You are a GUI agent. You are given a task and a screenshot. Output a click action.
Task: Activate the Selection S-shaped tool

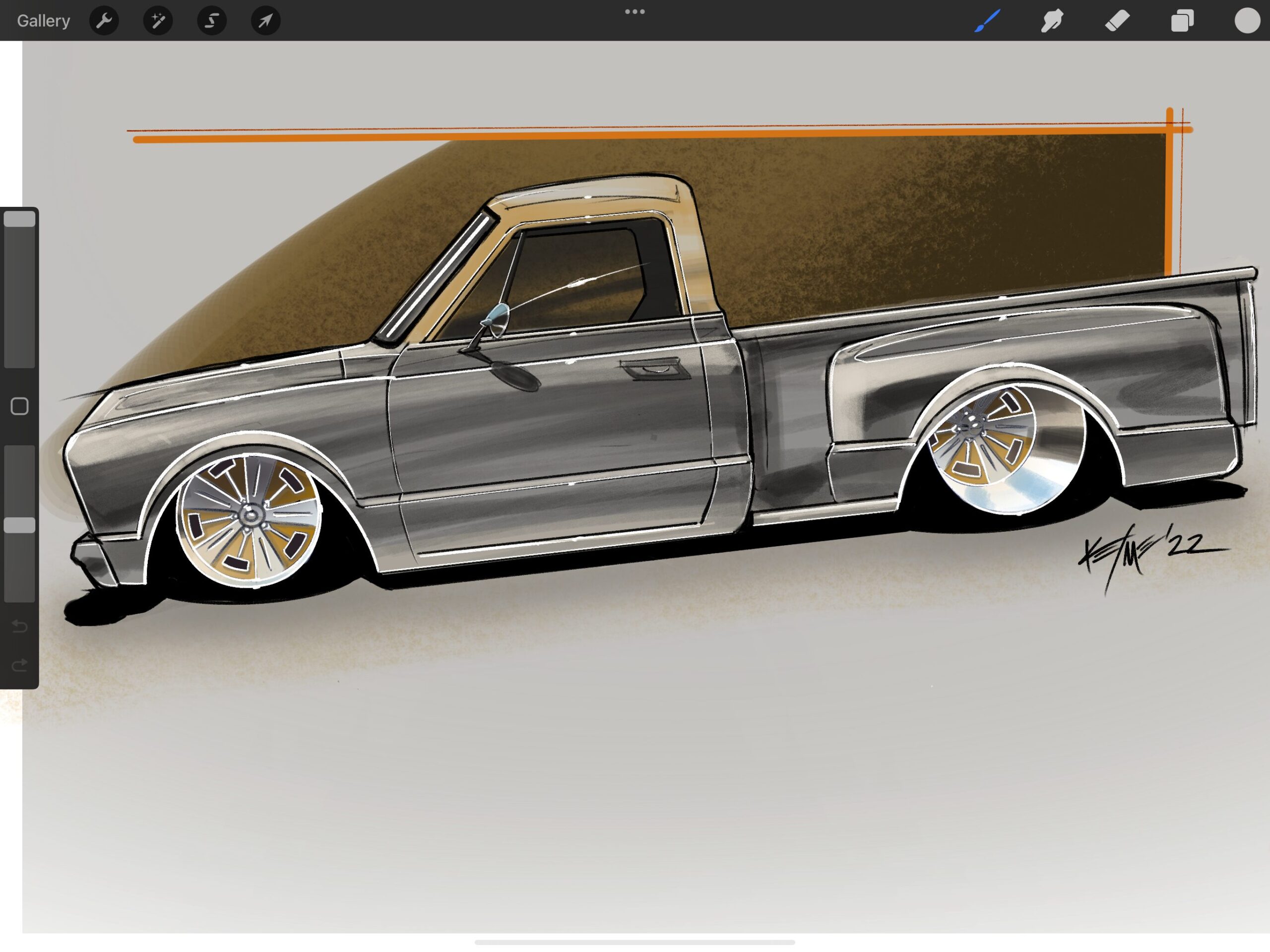212,21
